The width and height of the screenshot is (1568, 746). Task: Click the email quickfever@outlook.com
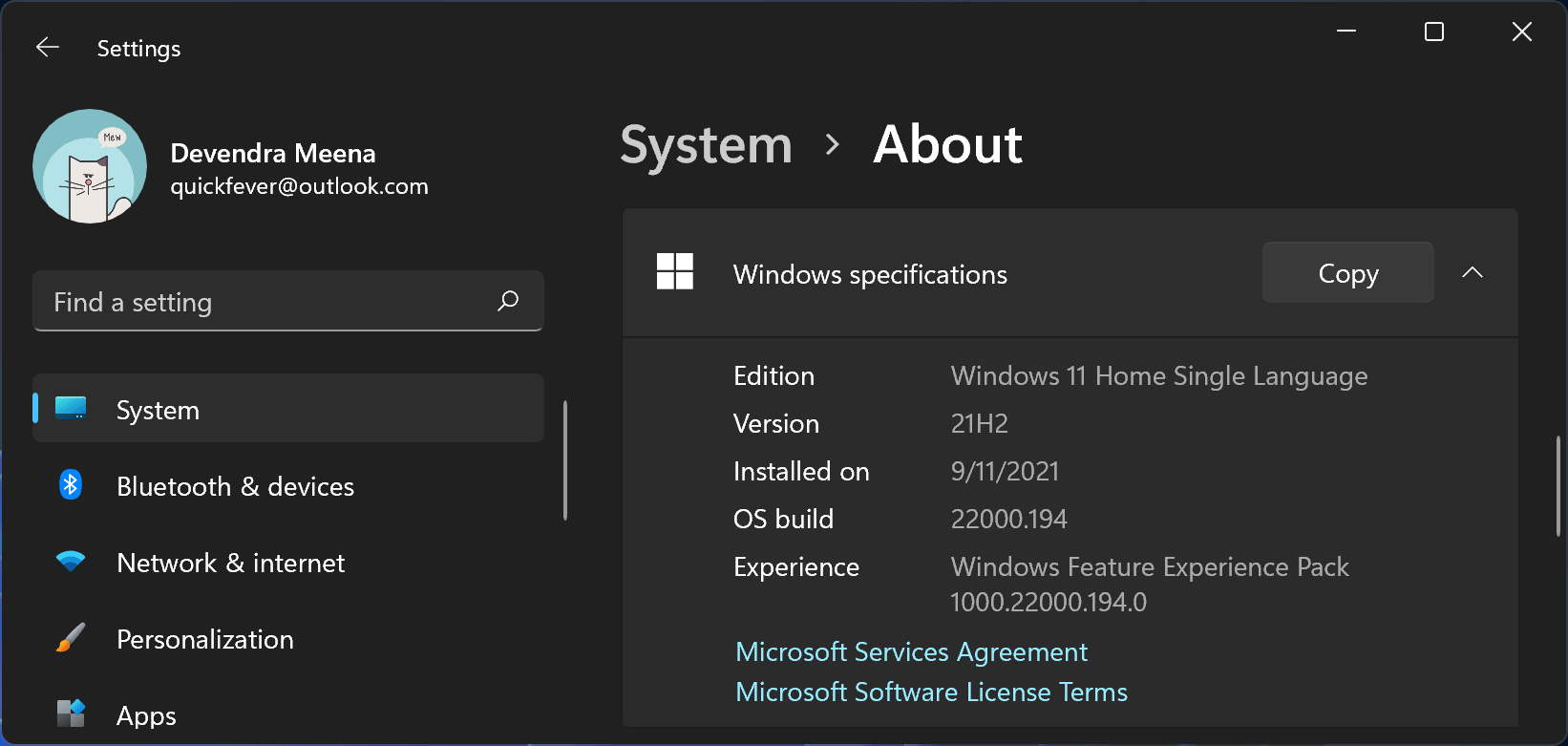coord(299,186)
